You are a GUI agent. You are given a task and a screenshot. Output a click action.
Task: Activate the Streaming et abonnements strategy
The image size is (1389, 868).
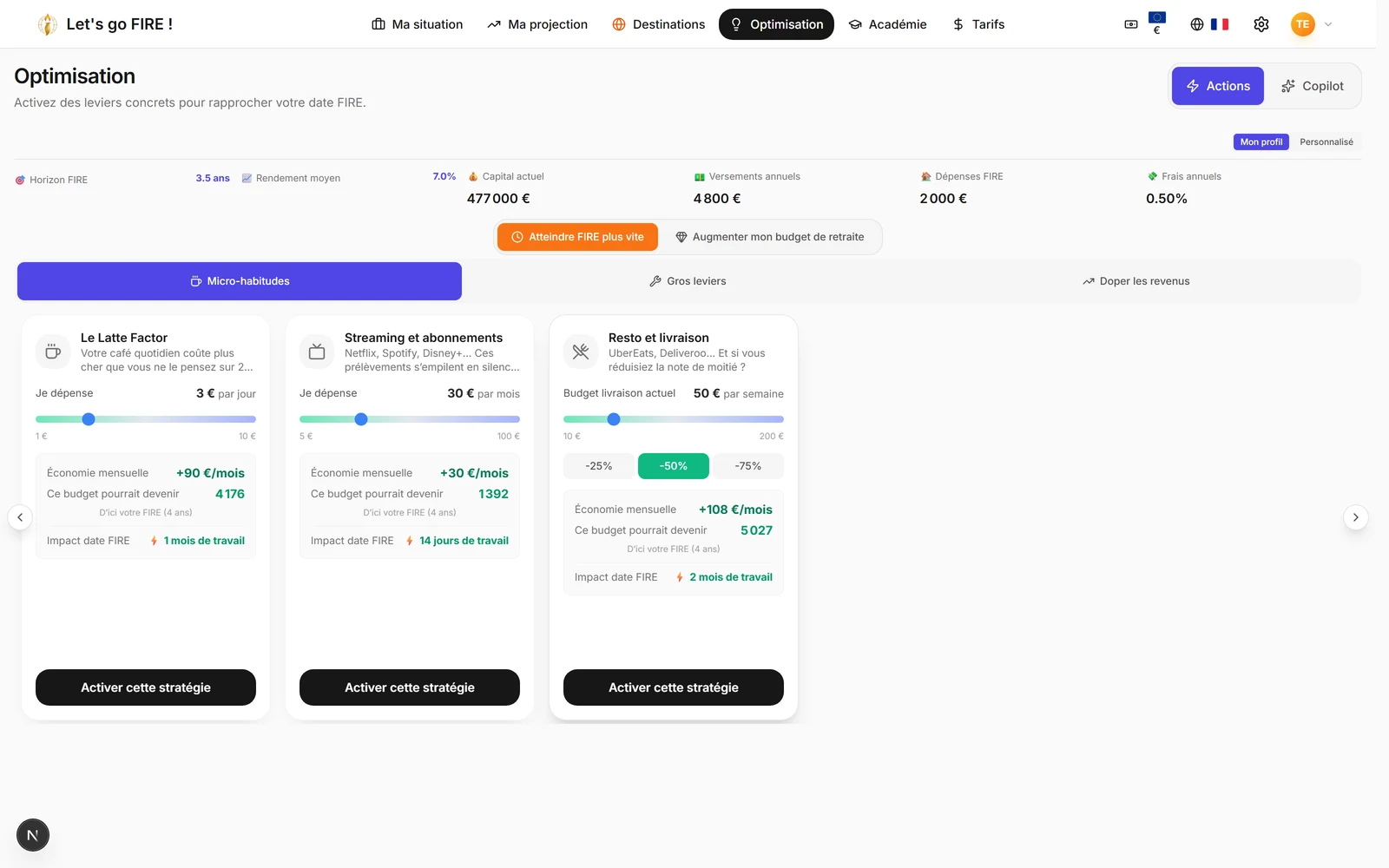pos(410,687)
